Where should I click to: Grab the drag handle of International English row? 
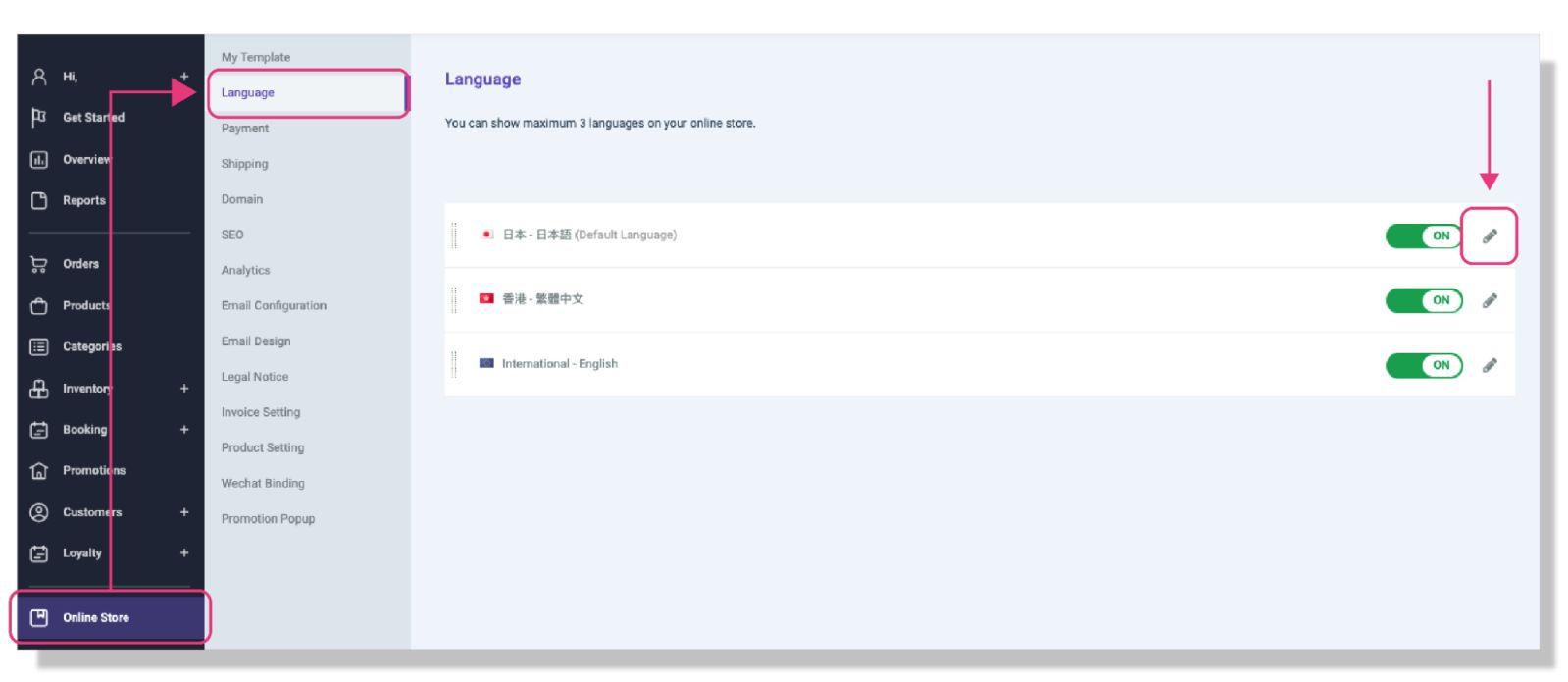click(x=454, y=364)
